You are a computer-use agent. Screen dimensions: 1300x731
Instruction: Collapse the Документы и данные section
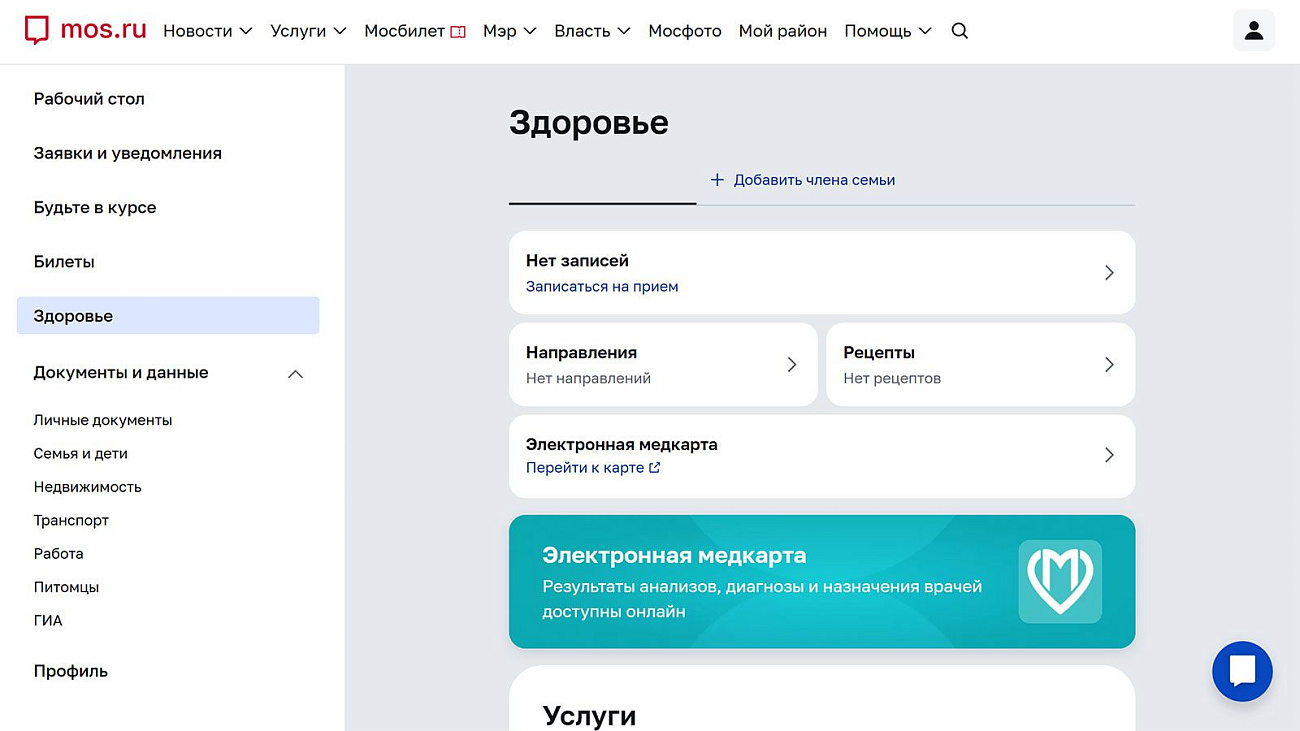coord(295,373)
